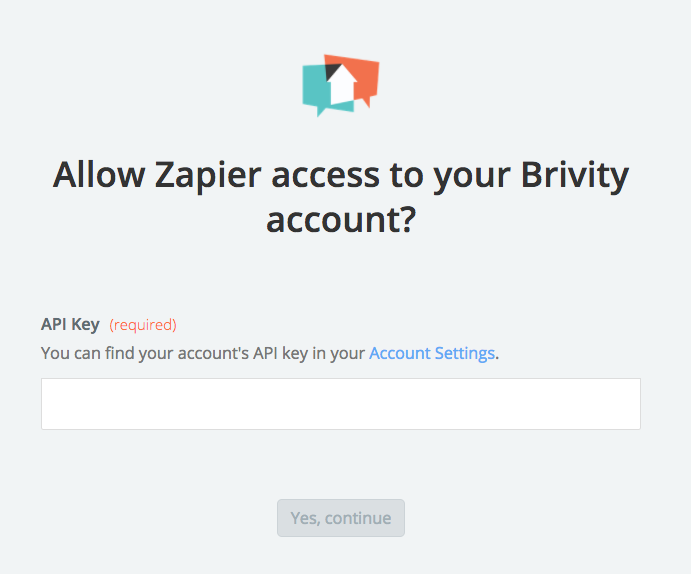Screen dimensions: 691x574
Task: Open the Account Settings link
Action: click(432, 353)
